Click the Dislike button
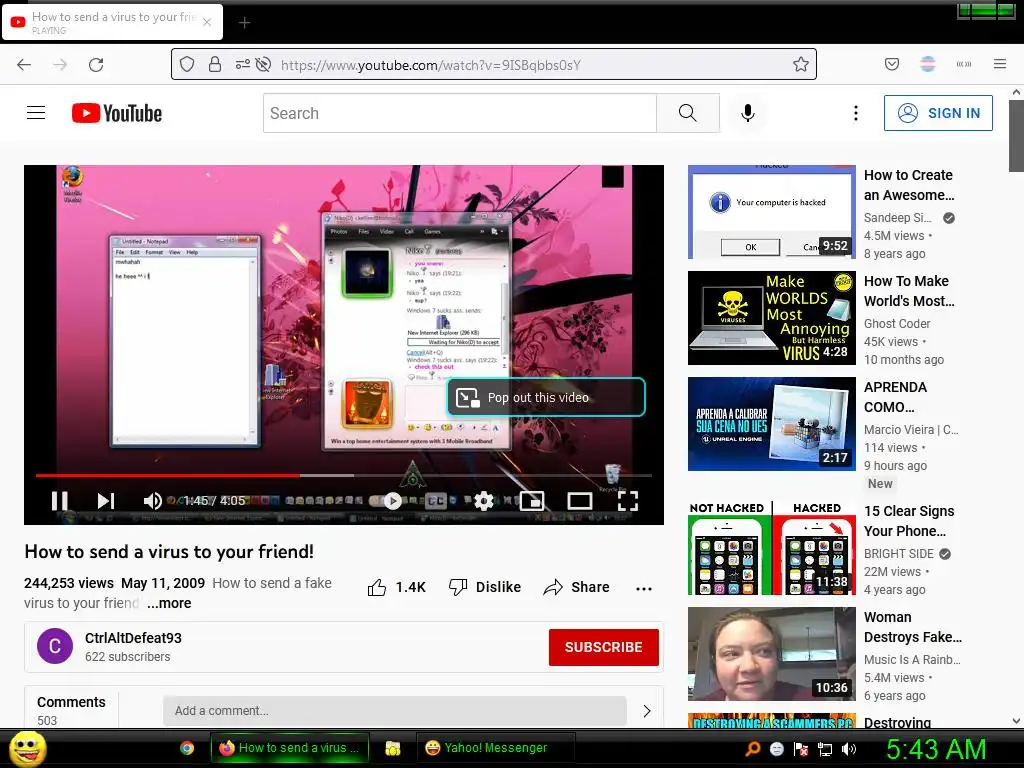The image size is (1024, 768). point(485,587)
